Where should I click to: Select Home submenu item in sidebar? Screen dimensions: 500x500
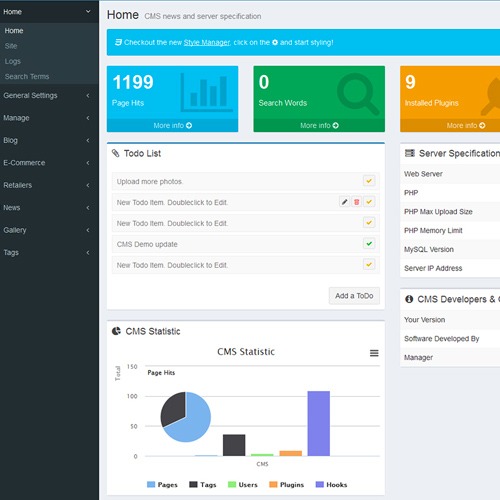pyautogui.click(x=14, y=31)
